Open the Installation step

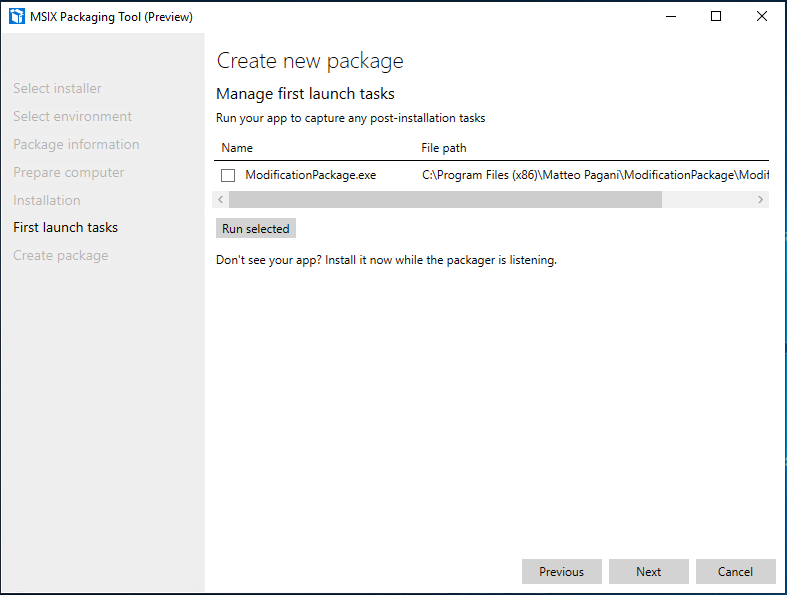coord(47,200)
